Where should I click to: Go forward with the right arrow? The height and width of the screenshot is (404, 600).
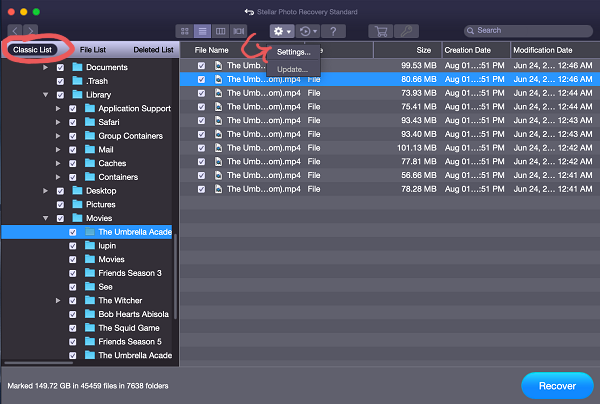click(x=30, y=30)
